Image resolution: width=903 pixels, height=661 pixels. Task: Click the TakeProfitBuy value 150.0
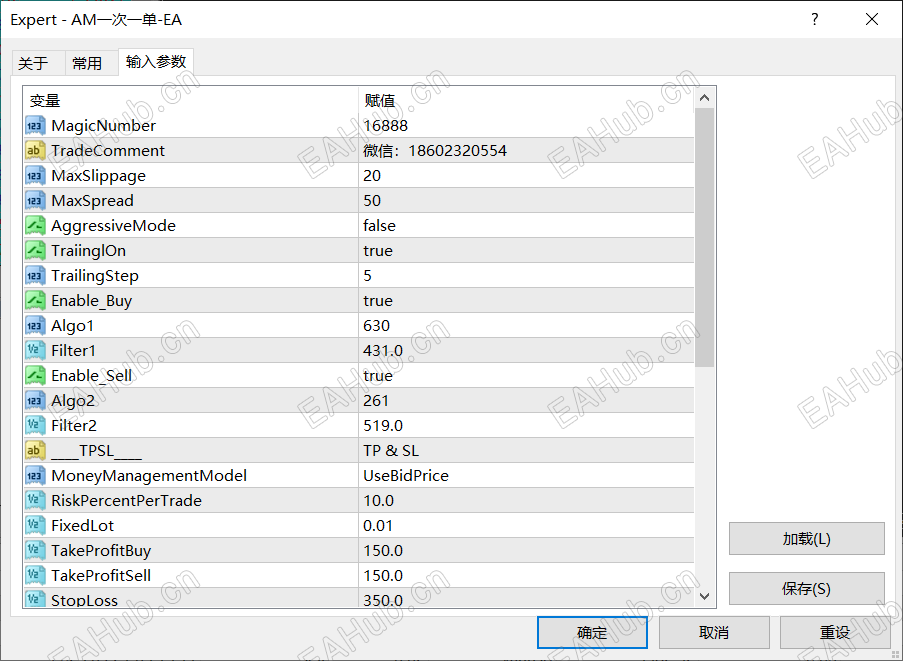click(382, 550)
